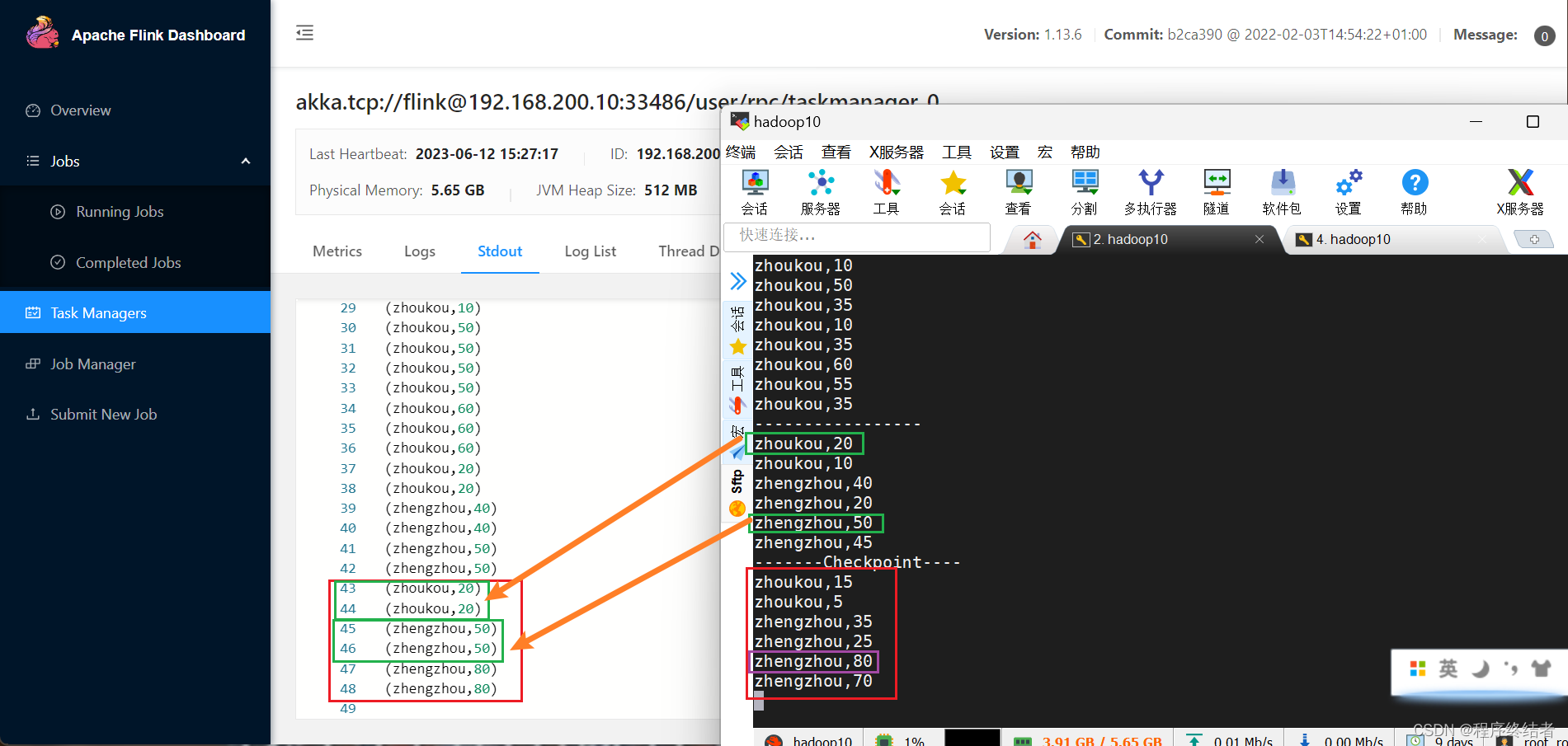Open the 查看 (View) menu in the menu bar
Image resolution: width=1568 pixels, height=746 pixels.
pos(836,152)
